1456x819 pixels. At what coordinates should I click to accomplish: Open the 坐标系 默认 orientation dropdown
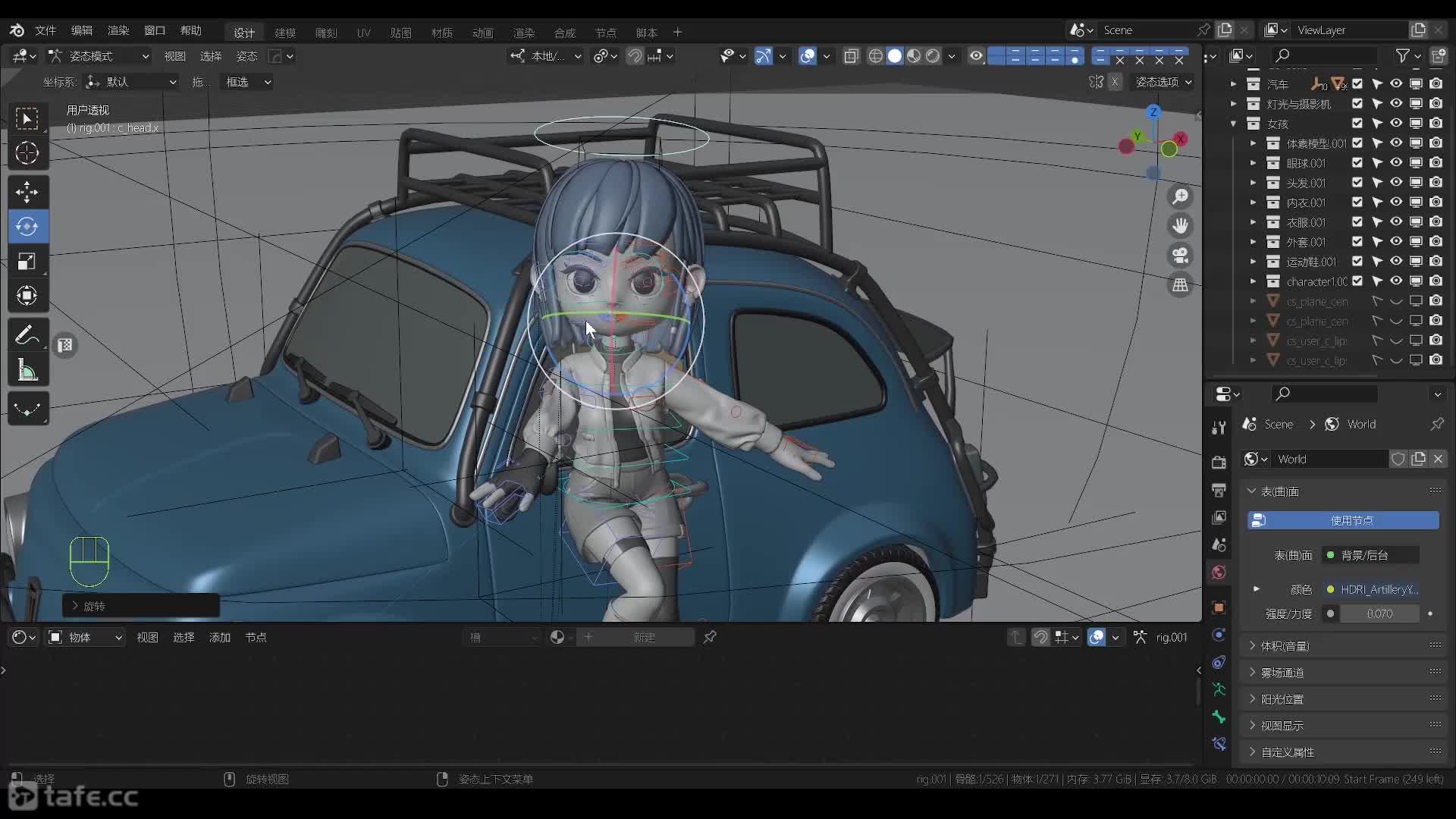130,82
